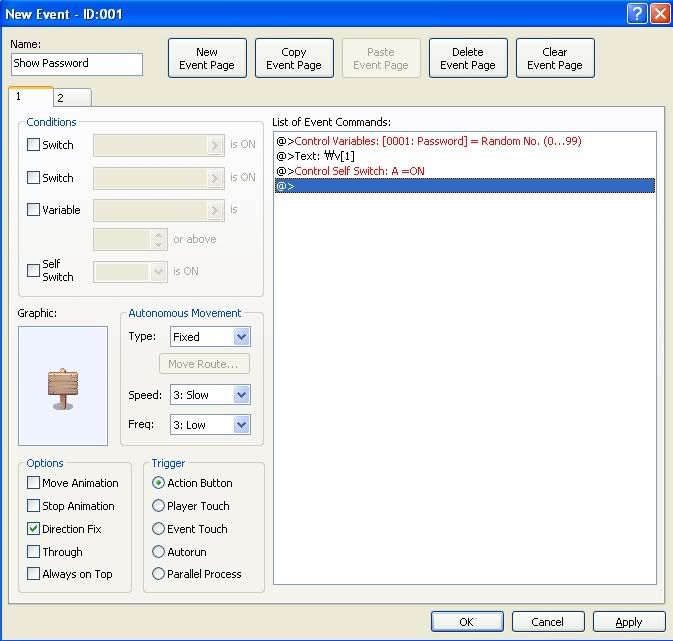Viewport: 673px width, 641px height.
Task: Select the Player Touch trigger
Action: pos(158,506)
